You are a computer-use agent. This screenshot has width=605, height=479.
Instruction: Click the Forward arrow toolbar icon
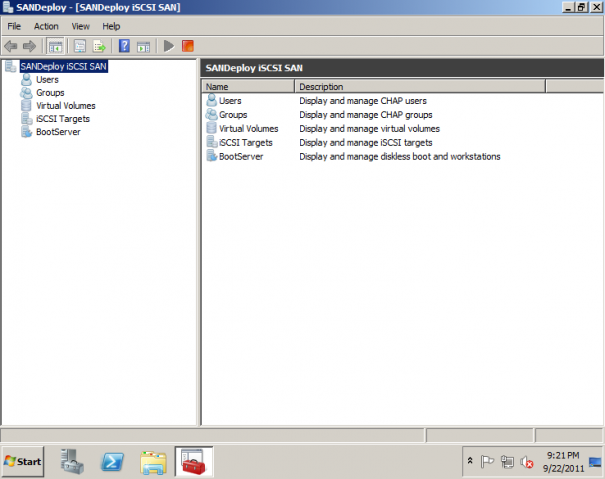(x=29, y=46)
